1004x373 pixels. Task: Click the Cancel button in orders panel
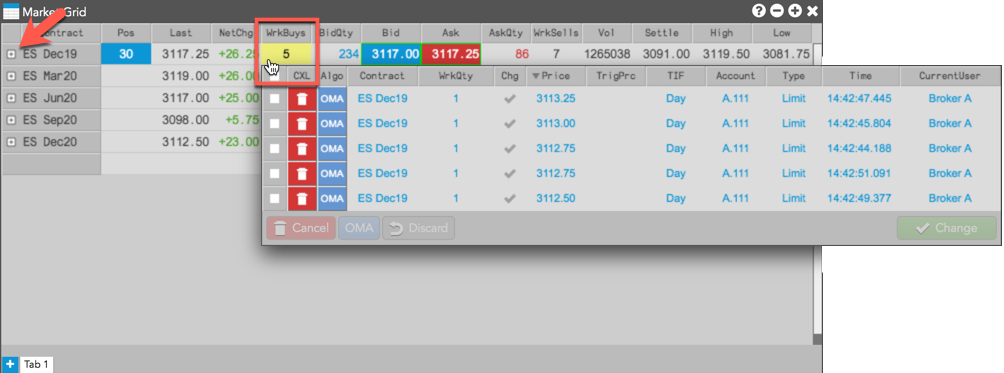[x=301, y=228]
